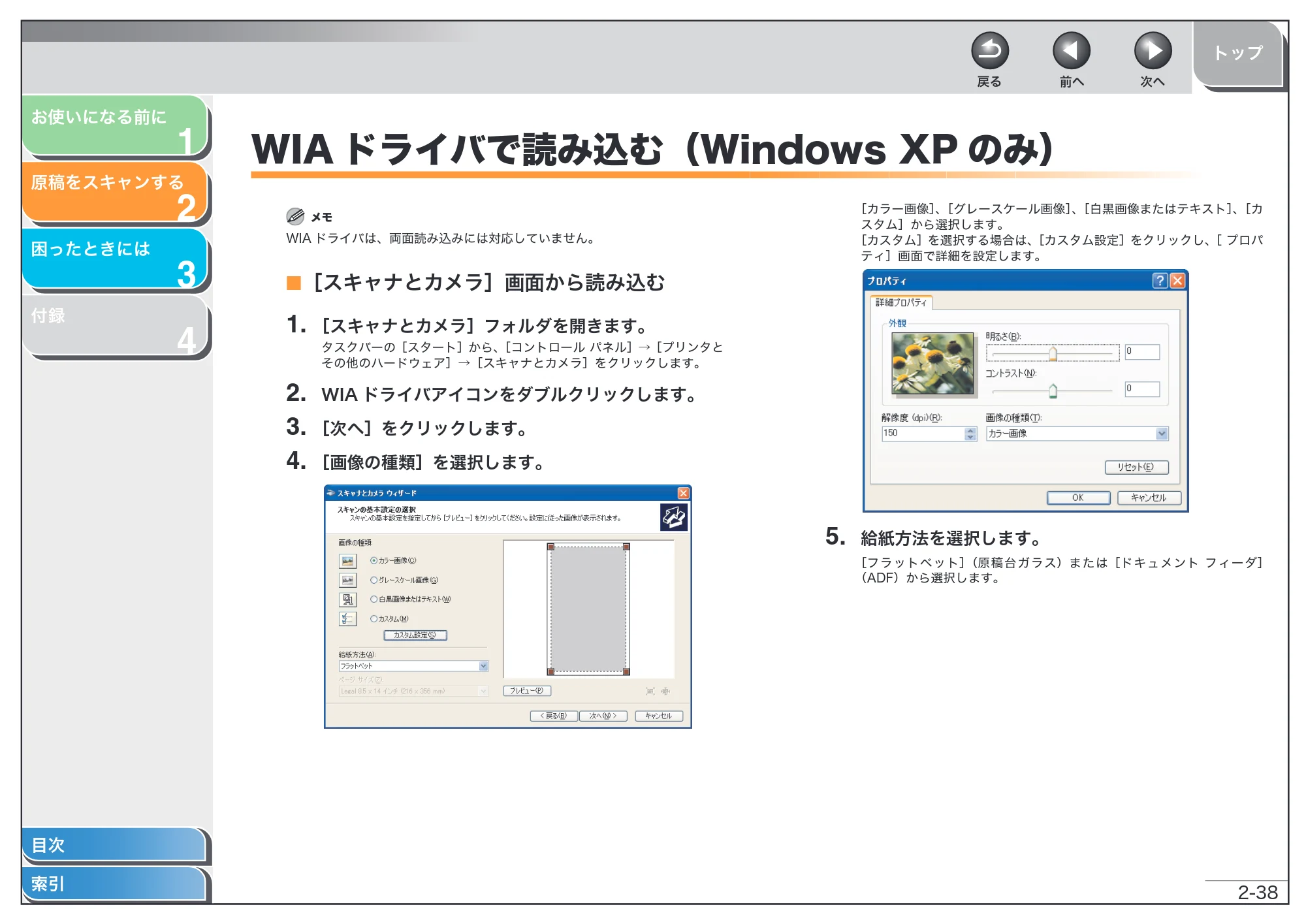Adjust the 明るさ brightness slider
1306x924 pixels.
(x=1052, y=353)
